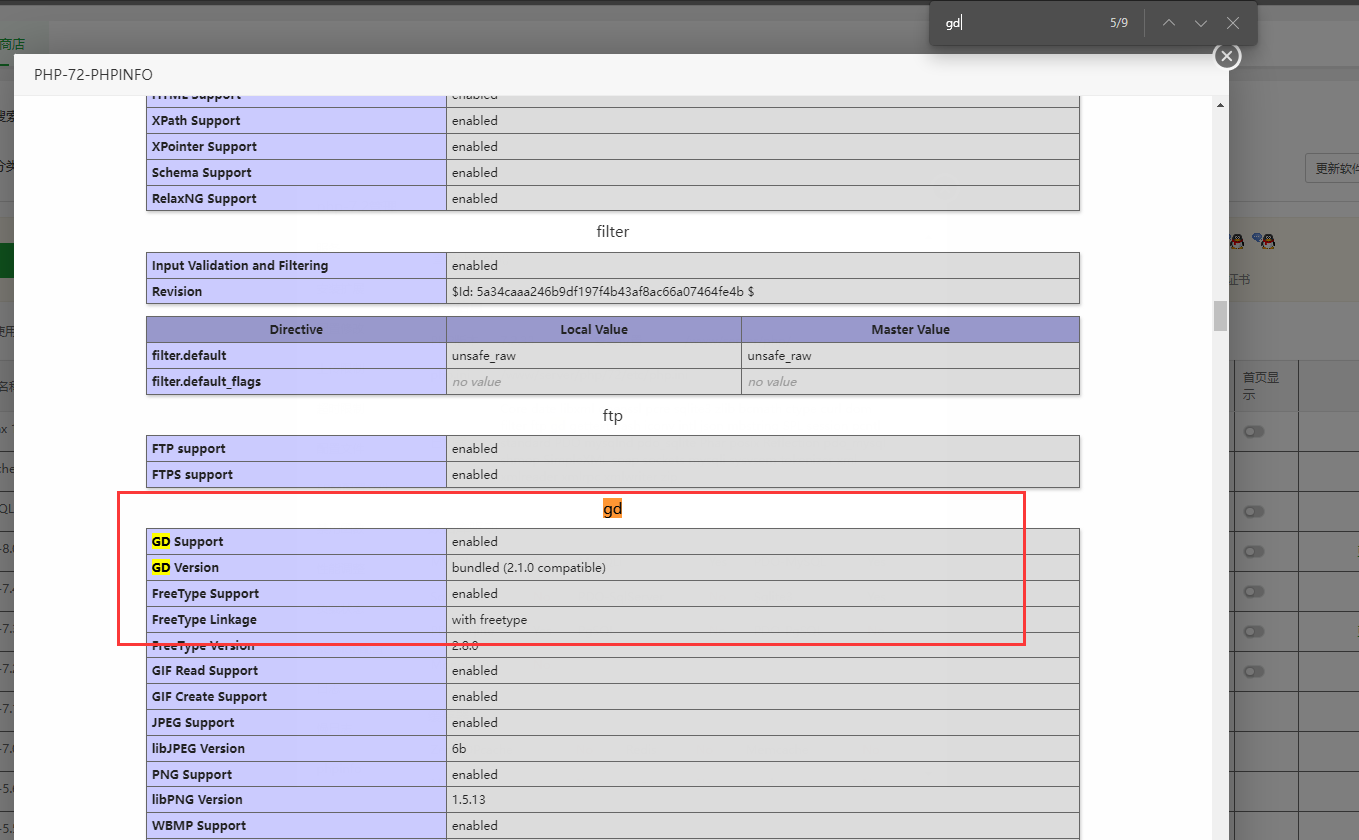Click the PHP-72-PHPINFO dialog title
The image size is (1359, 840).
(93, 75)
